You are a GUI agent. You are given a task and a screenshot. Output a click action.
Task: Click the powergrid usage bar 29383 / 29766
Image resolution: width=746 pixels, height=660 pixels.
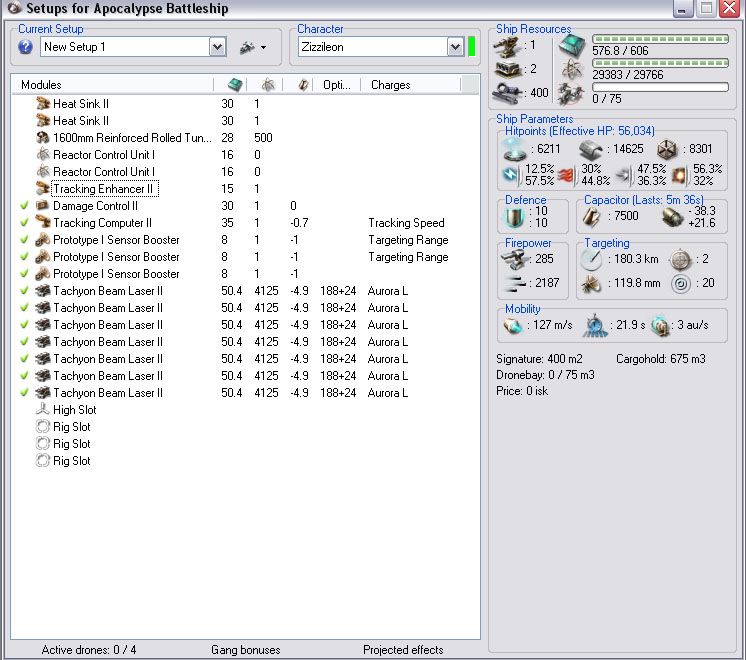[x=660, y=63]
